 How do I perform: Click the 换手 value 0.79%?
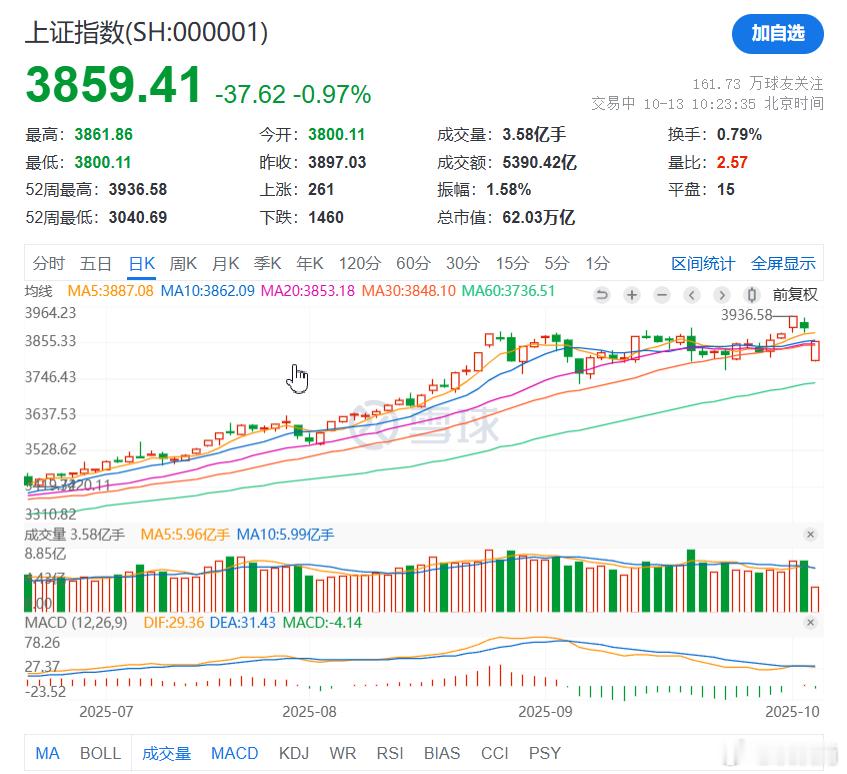[739, 134]
